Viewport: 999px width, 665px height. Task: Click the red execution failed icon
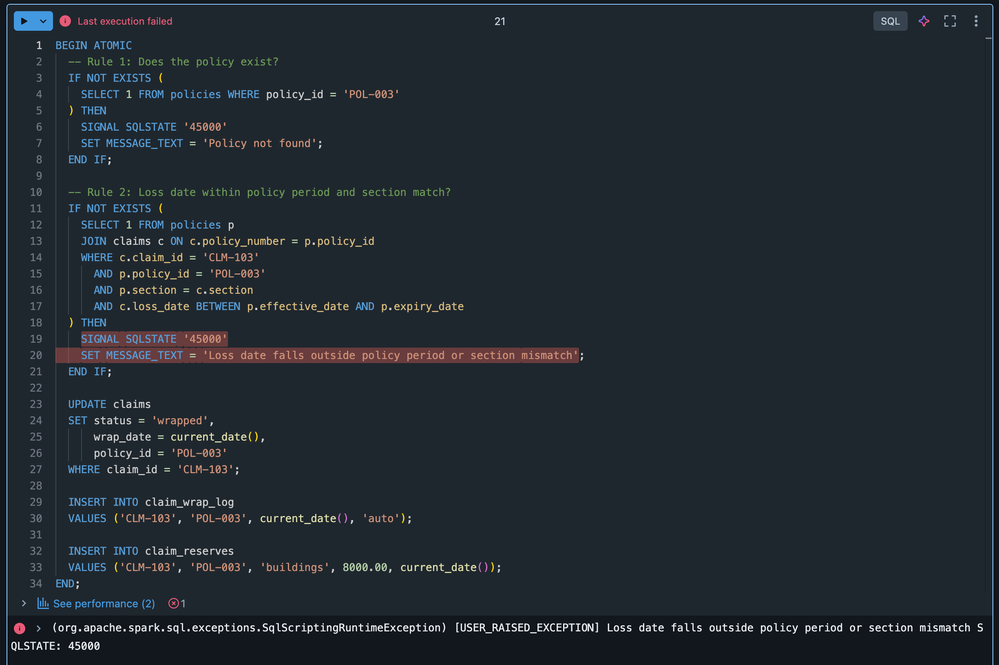[65, 21]
